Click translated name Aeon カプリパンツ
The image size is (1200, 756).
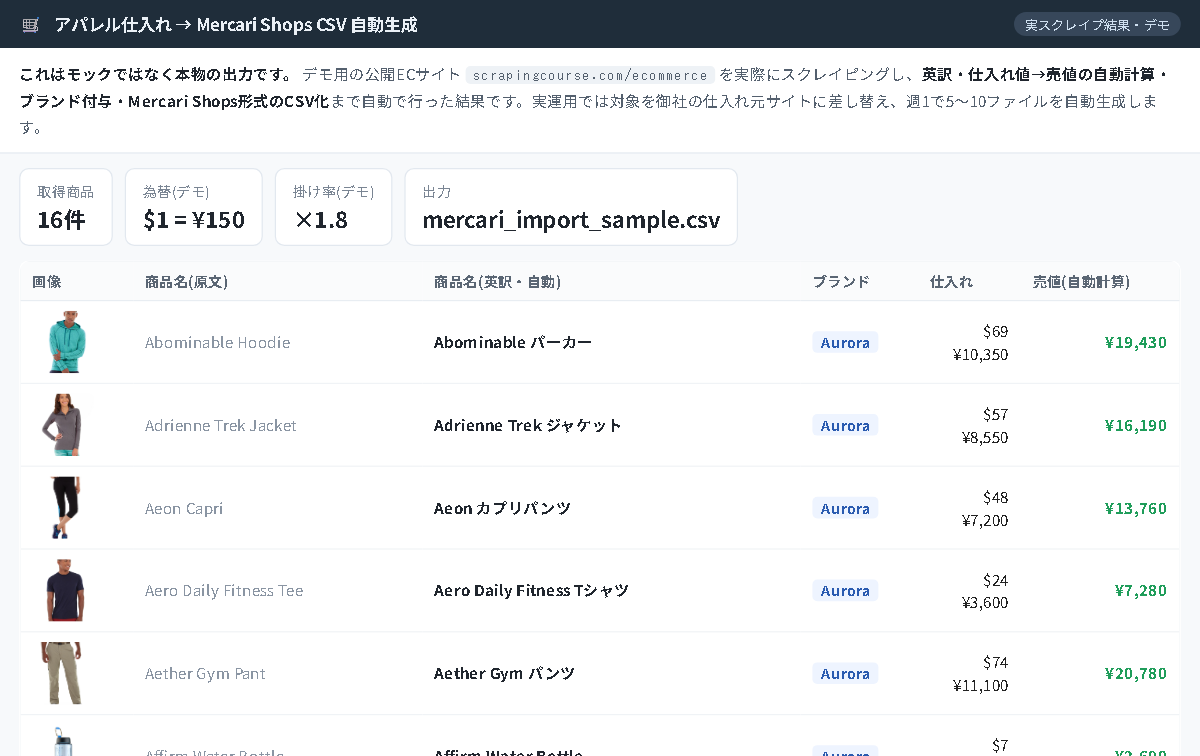coord(503,508)
